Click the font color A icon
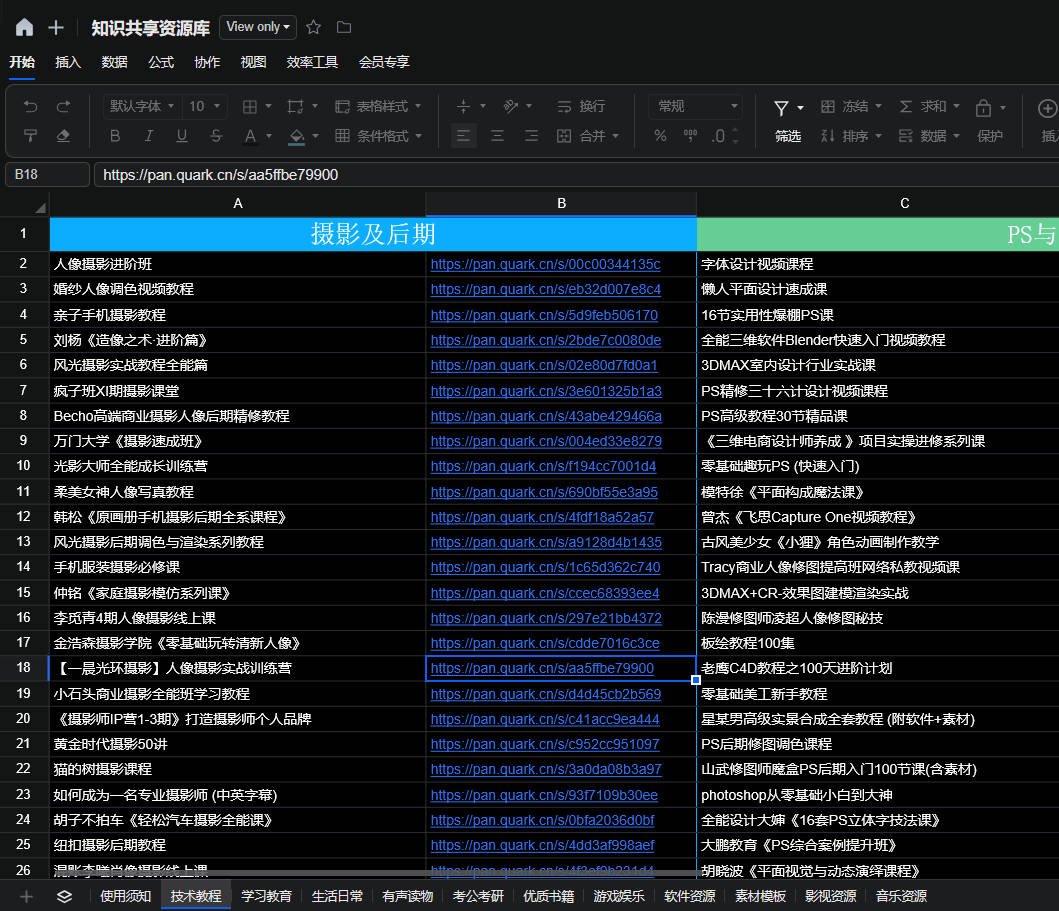1059x911 pixels. pyautogui.click(x=250, y=136)
